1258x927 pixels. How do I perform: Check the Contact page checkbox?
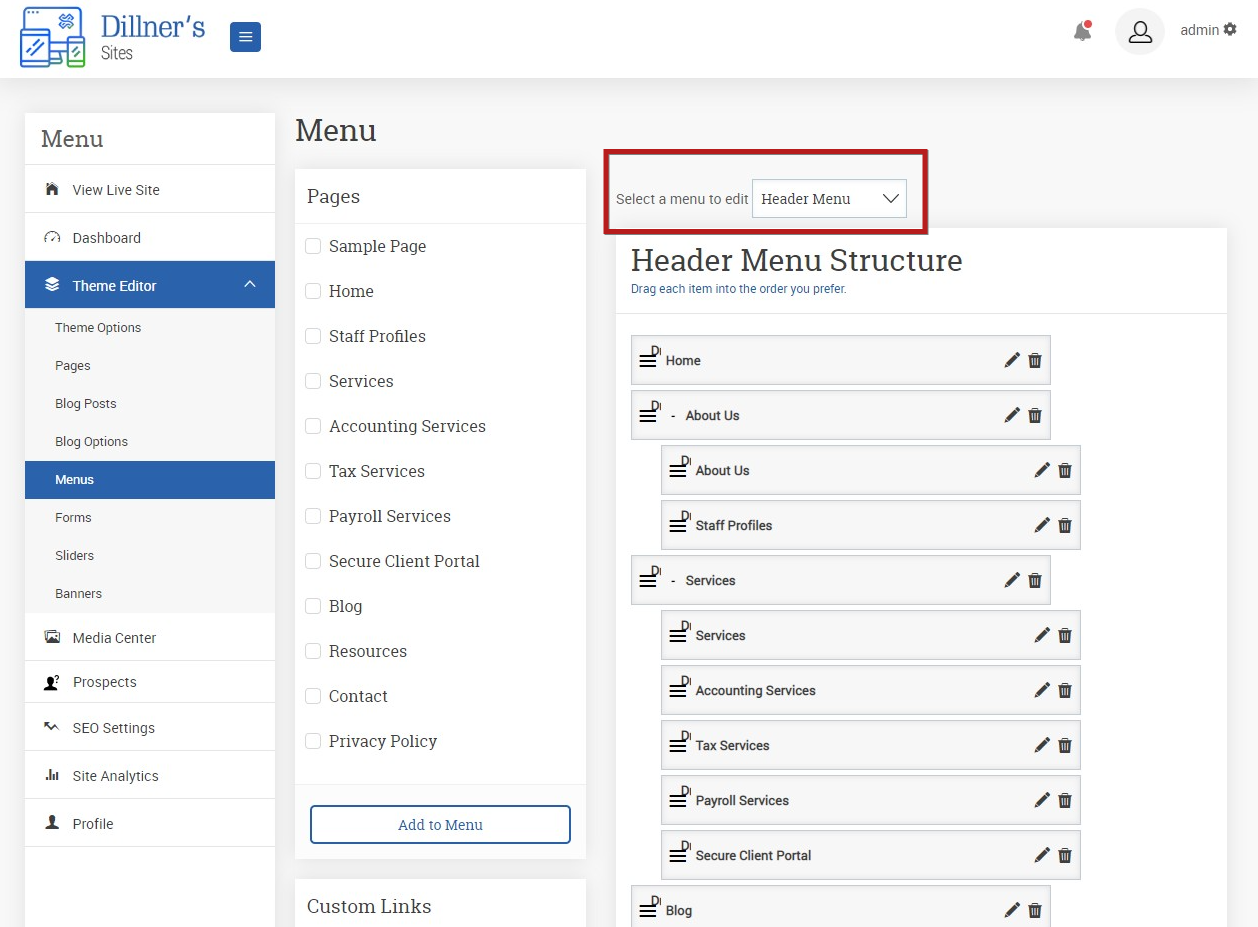coord(313,696)
